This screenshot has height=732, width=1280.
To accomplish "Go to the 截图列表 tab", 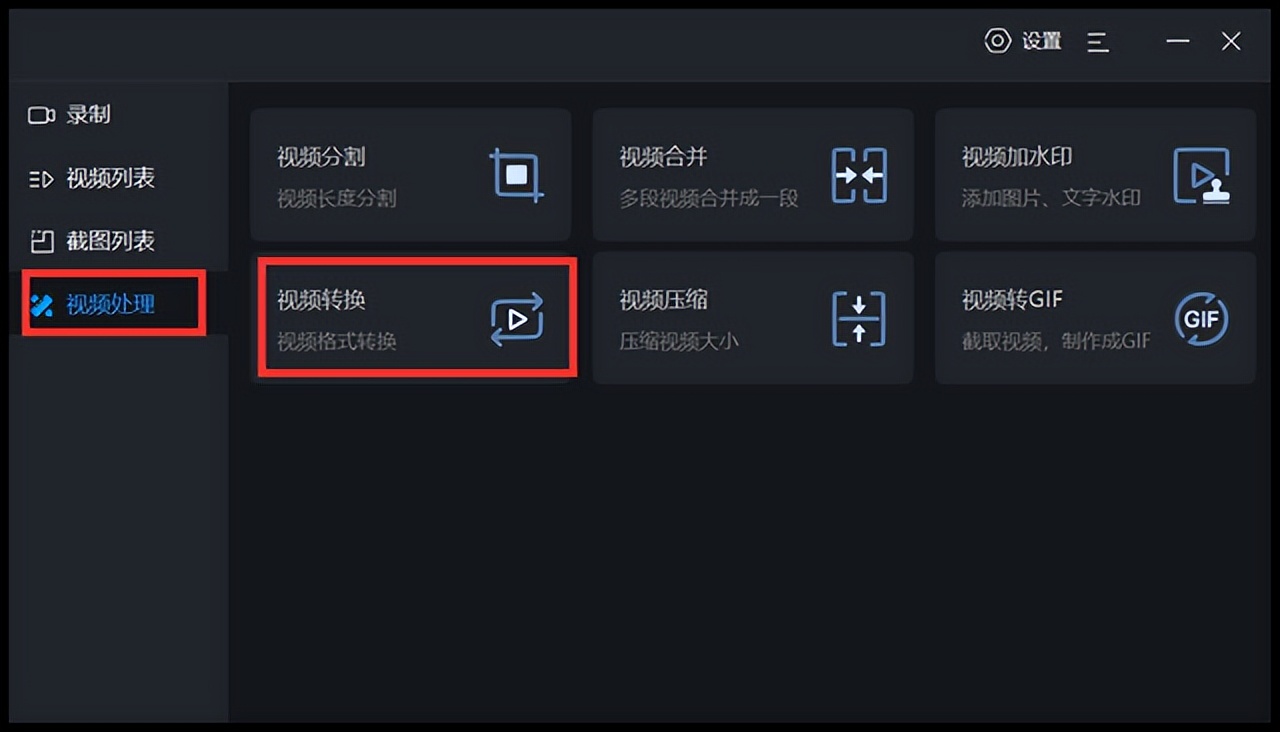I will pos(110,241).
